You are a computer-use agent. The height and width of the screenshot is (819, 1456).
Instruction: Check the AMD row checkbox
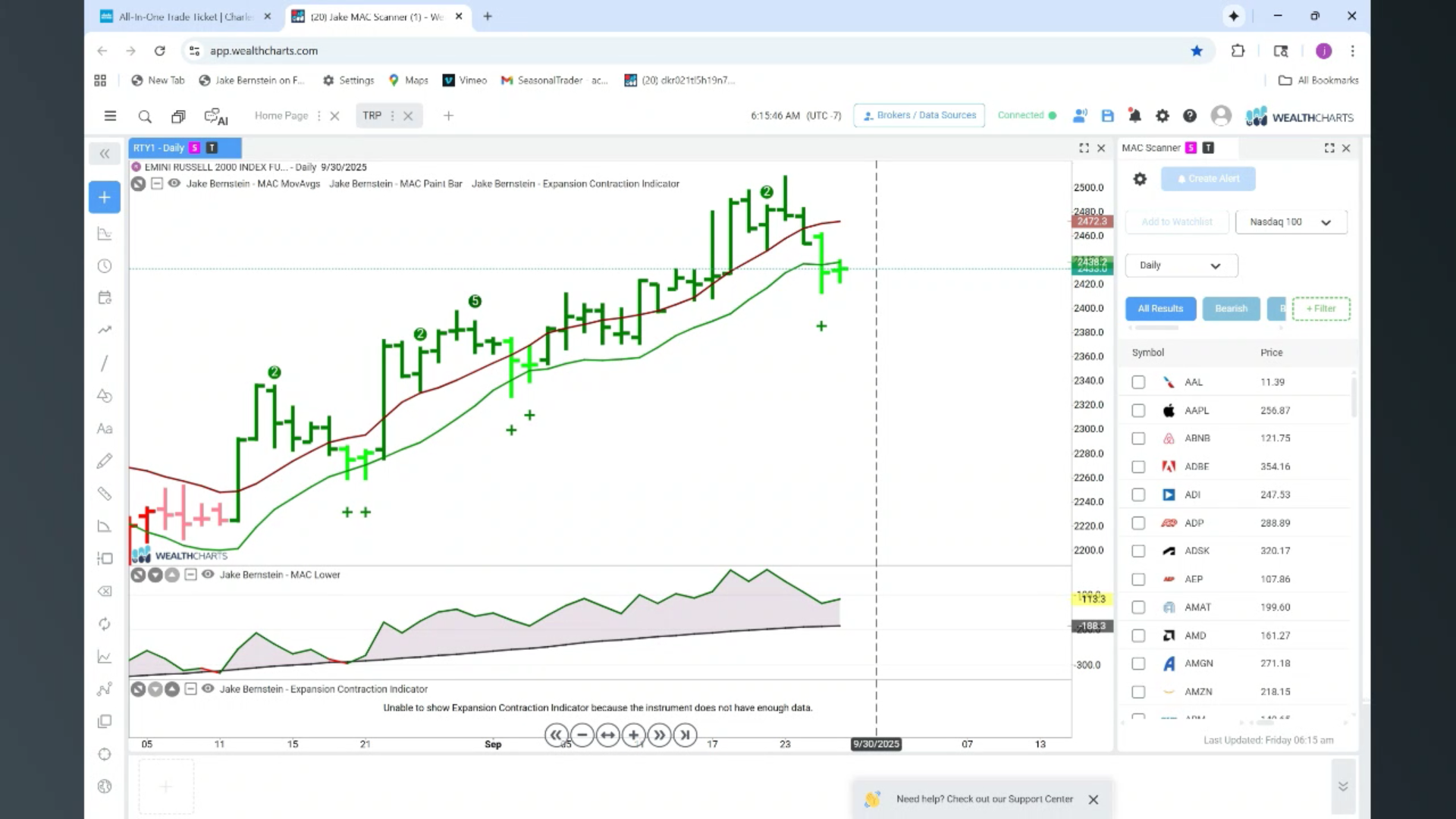(x=1138, y=635)
